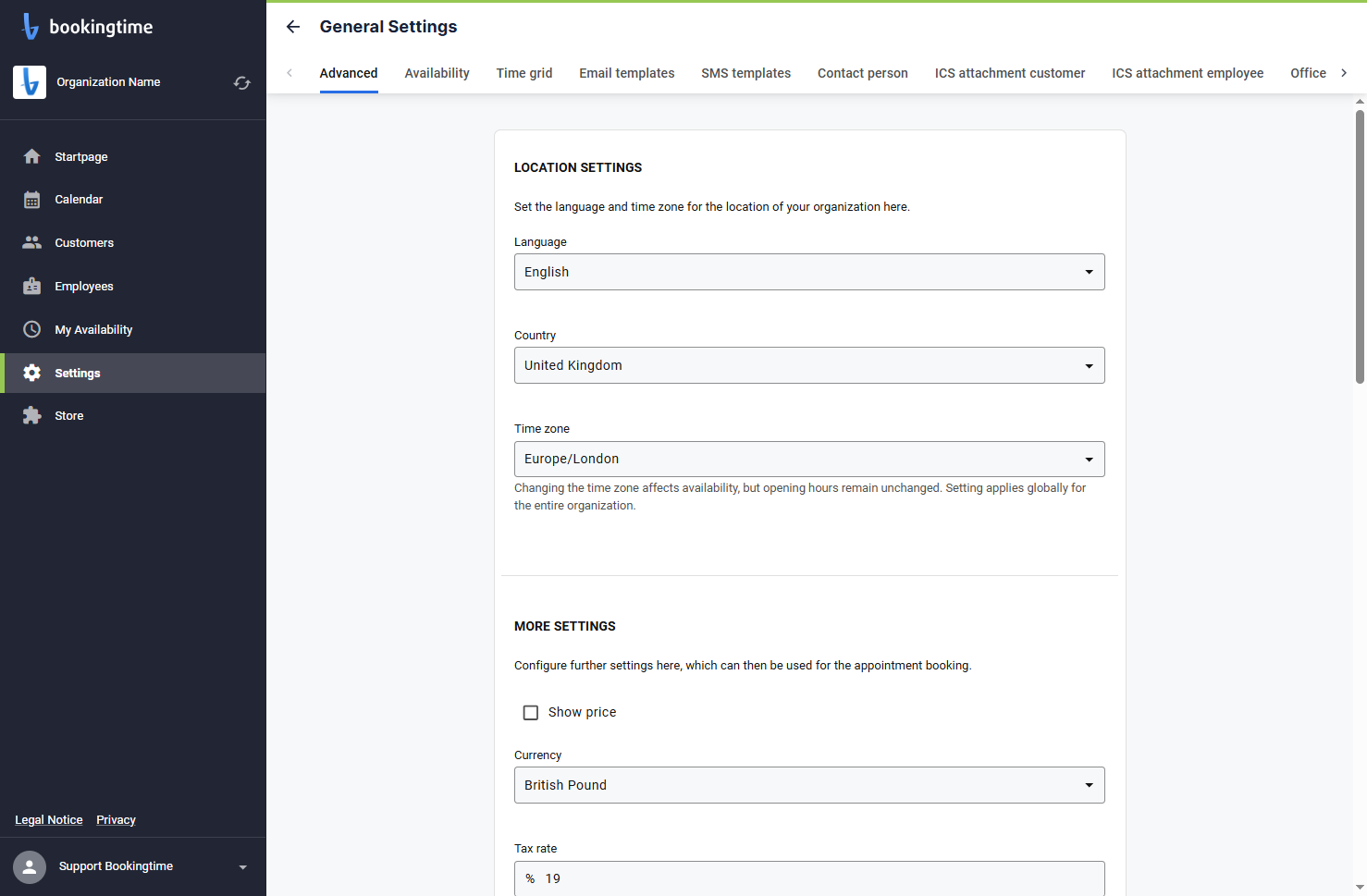Open the Store puzzle-piece icon

[32, 415]
